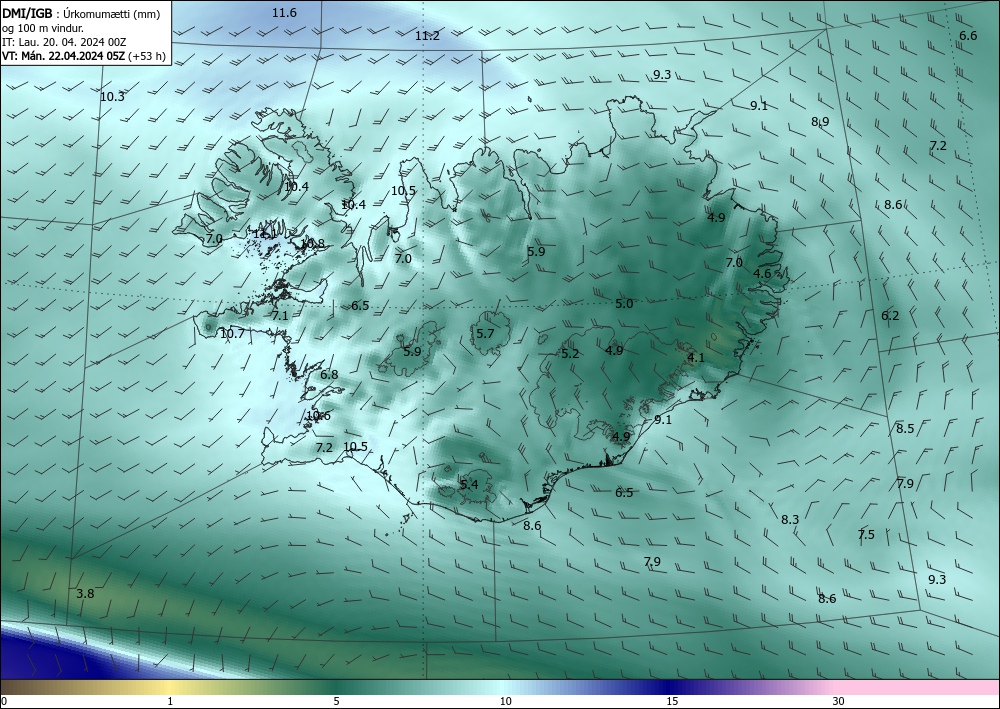Click the 10 tick on the color scale

pyautogui.click(x=506, y=701)
